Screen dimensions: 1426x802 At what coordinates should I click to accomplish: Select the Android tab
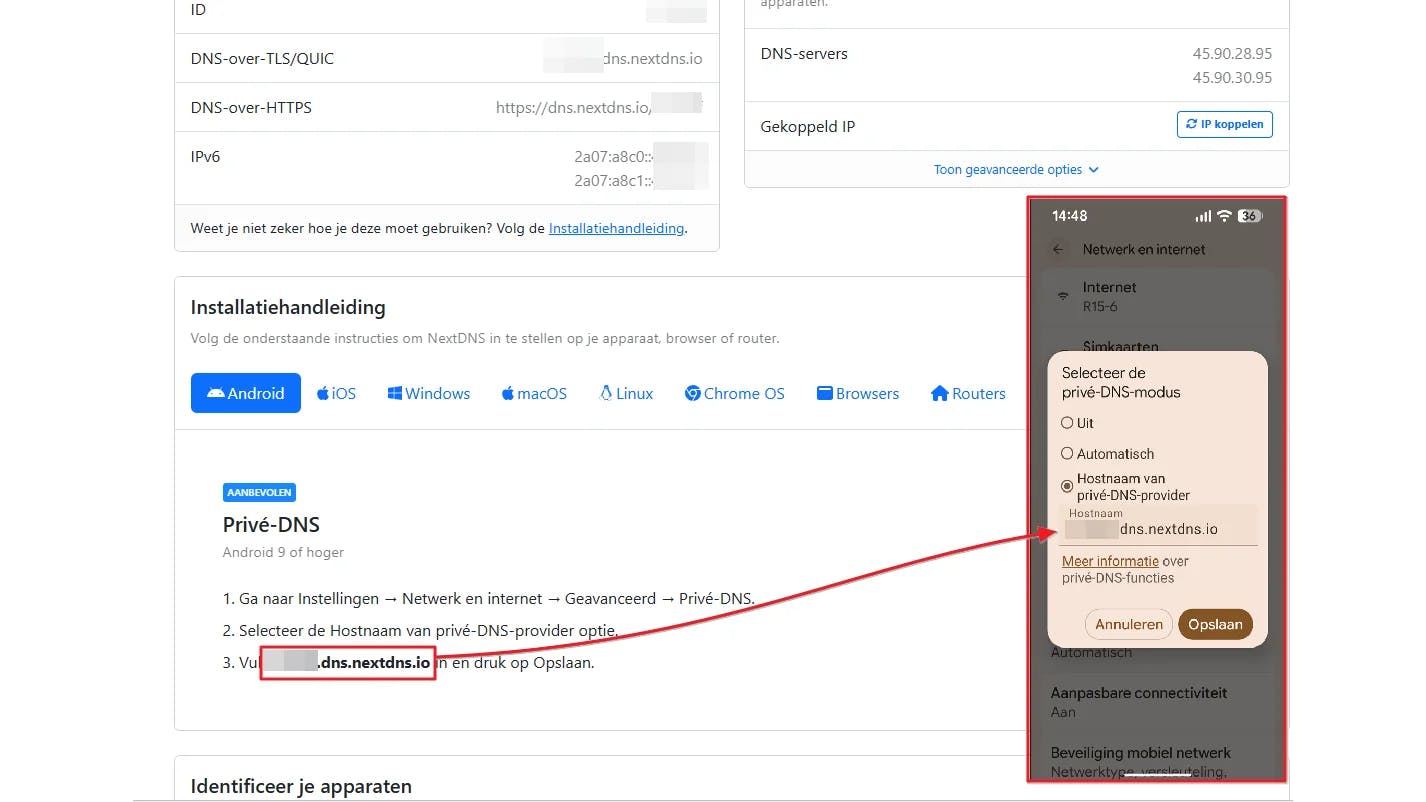pyautogui.click(x=246, y=393)
